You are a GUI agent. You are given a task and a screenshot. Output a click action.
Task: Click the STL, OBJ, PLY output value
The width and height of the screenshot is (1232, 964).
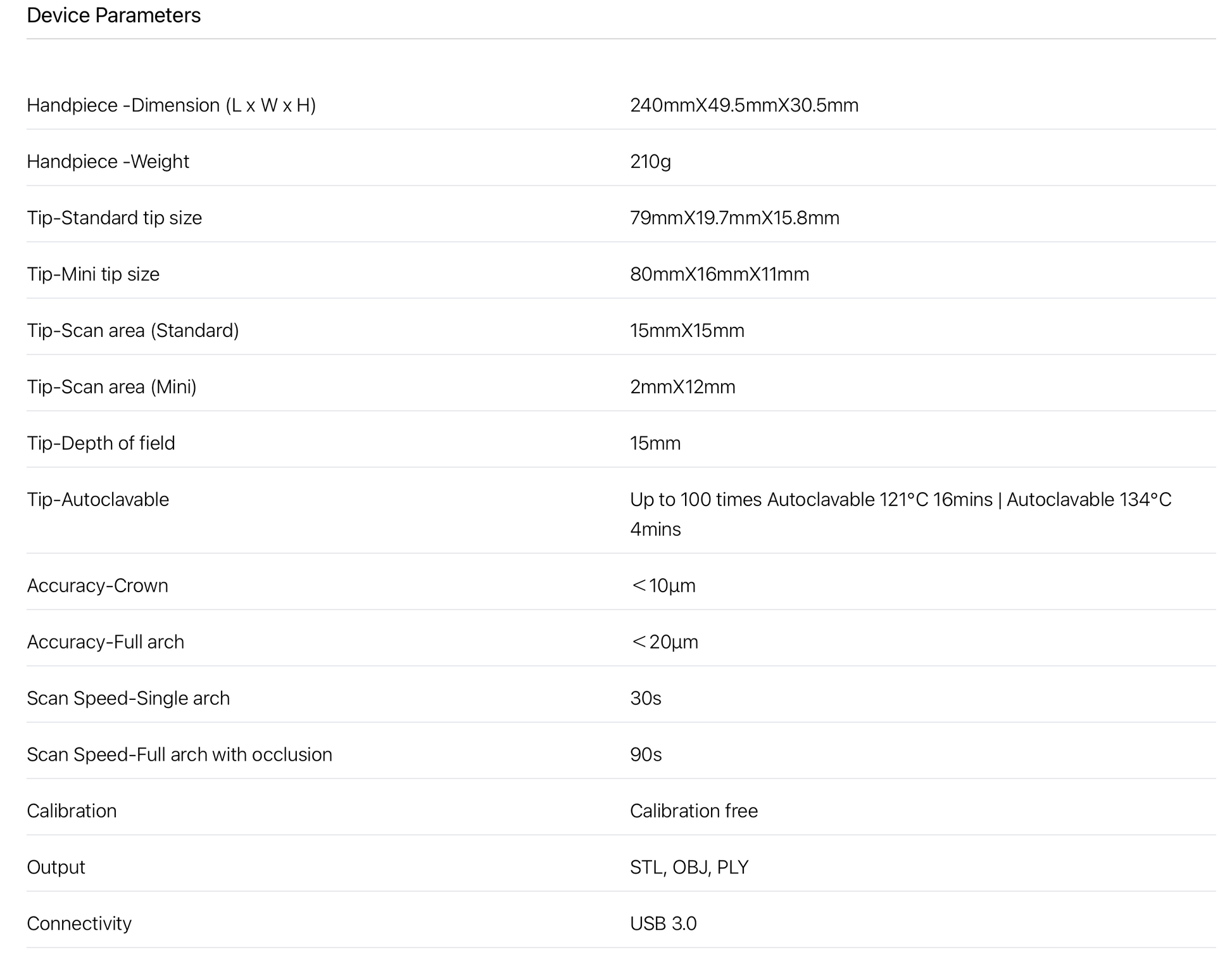[689, 868]
